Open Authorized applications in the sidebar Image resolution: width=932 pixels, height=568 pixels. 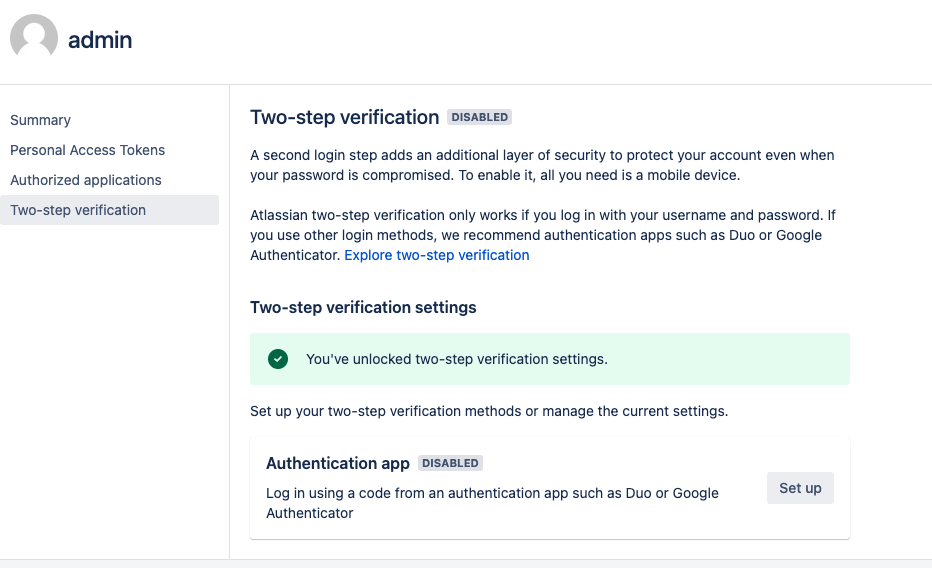pos(85,180)
